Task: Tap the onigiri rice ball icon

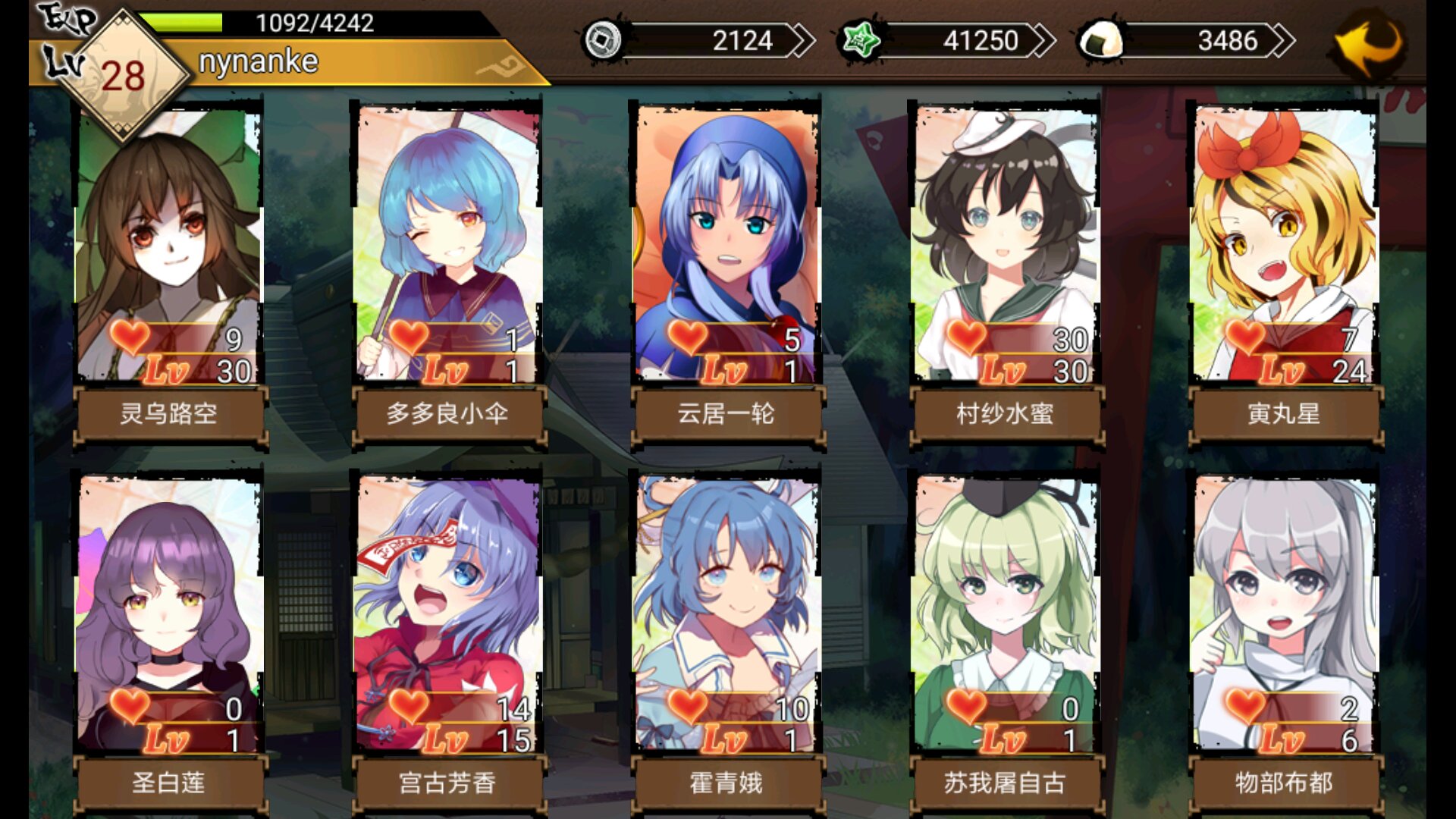Action: pos(1101,39)
